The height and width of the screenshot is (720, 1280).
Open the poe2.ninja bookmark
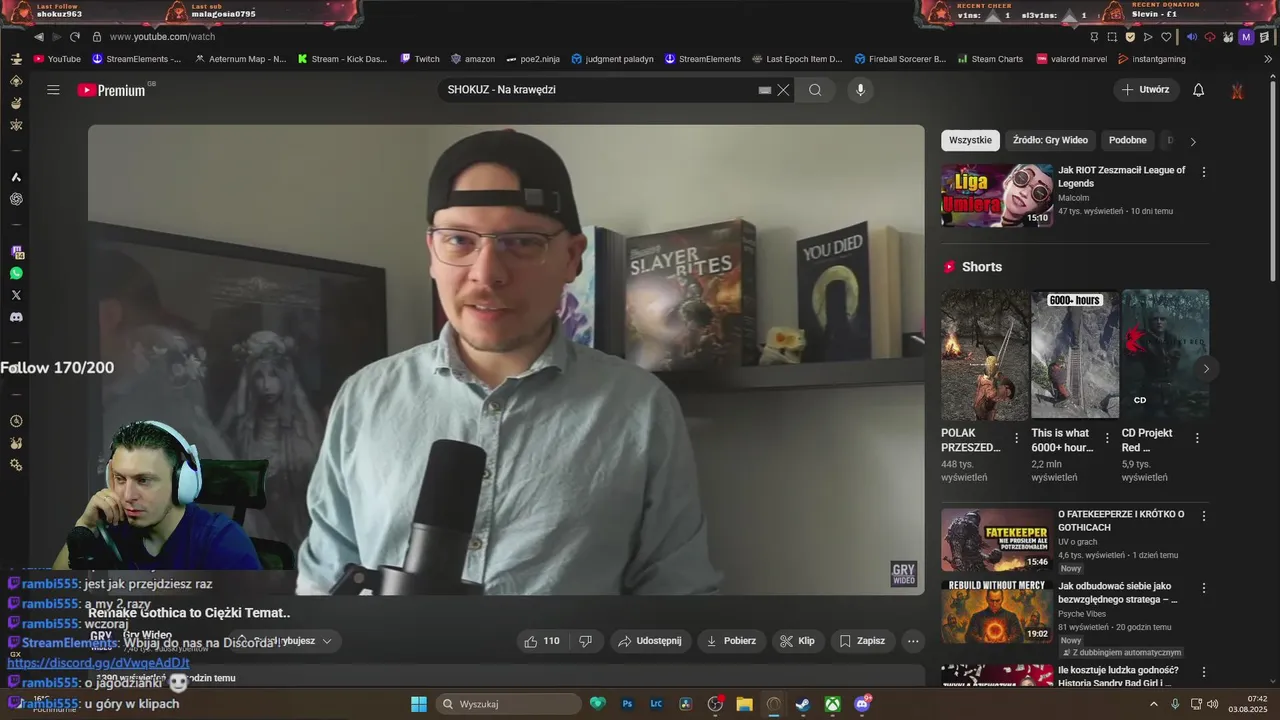tap(533, 59)
